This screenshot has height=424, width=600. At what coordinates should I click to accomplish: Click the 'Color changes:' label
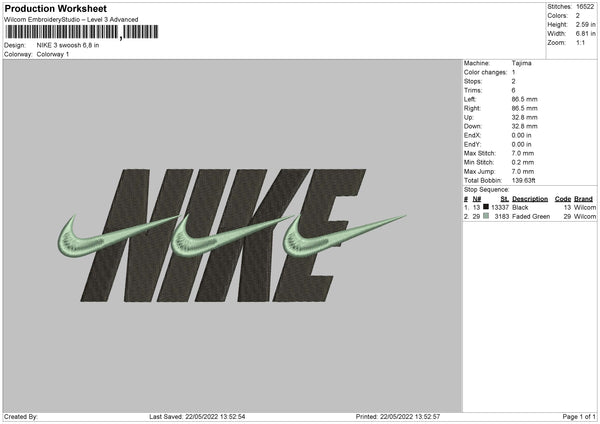(485, 72)
